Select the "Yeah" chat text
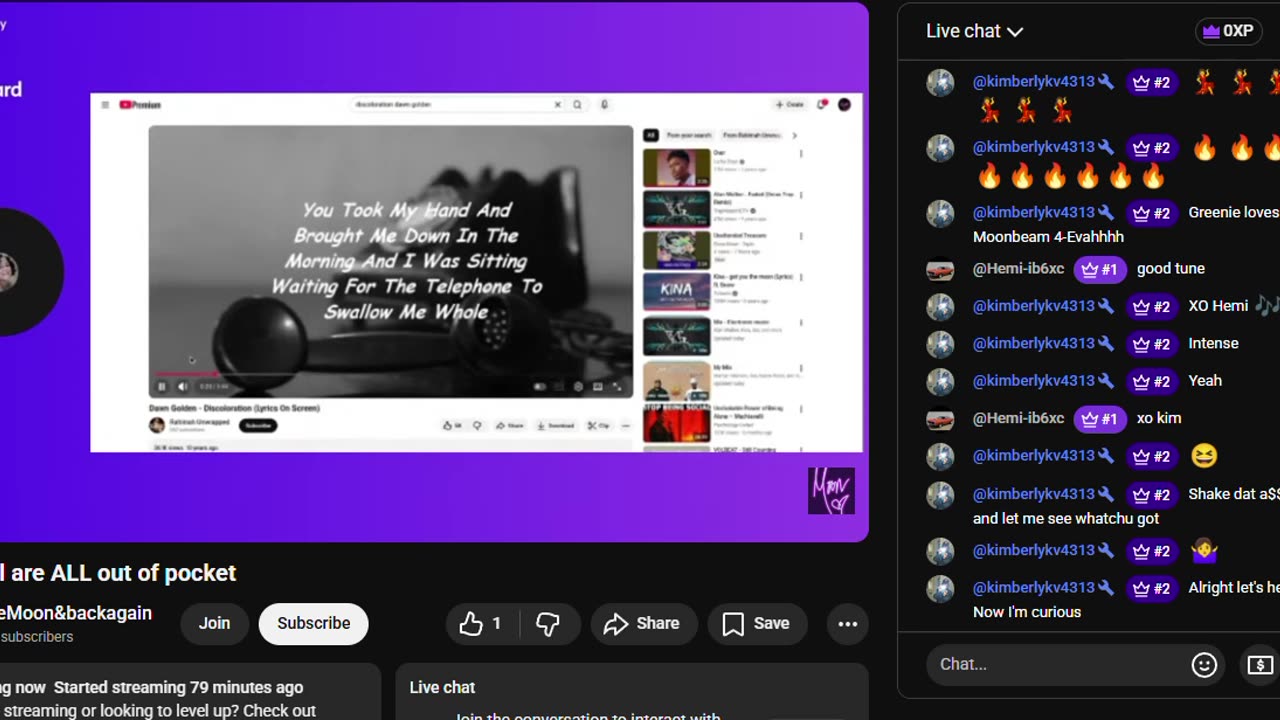Viewport: 1280px width, 720px height. point(1205,380)
